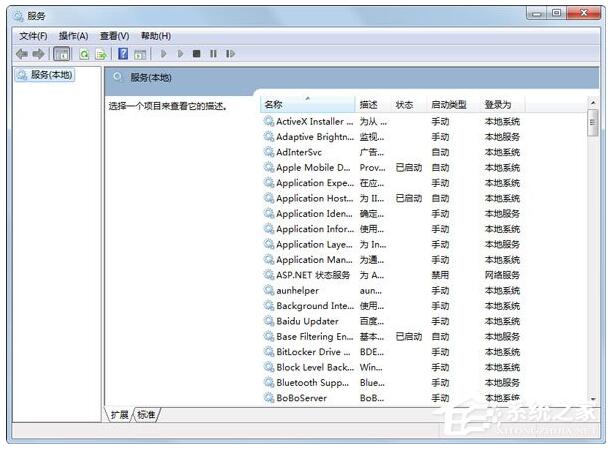Select the Application Host Helper service
Viewport: 611px width, 449px height.
[392, 198]
